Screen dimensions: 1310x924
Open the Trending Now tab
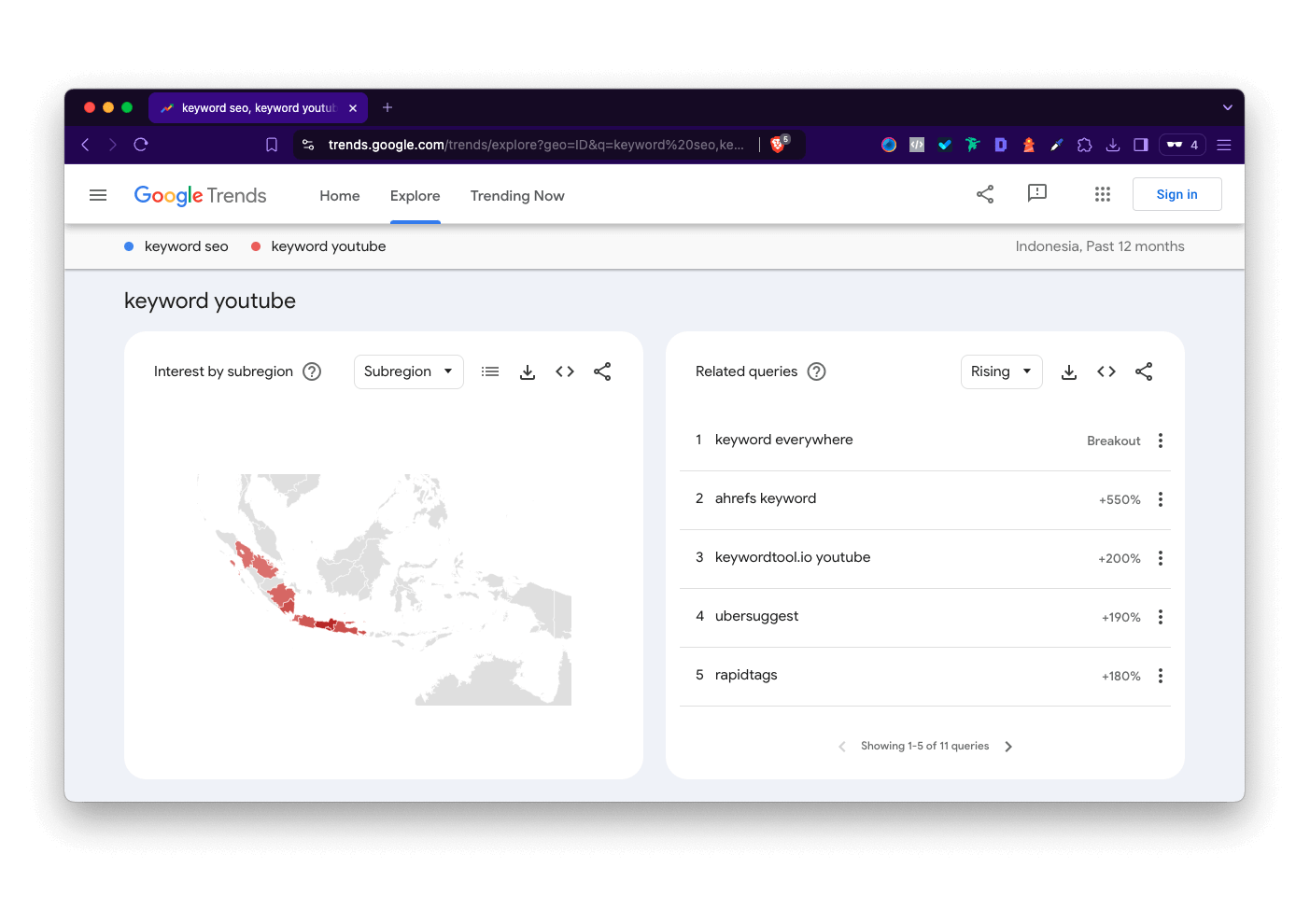tap(517, 196)
